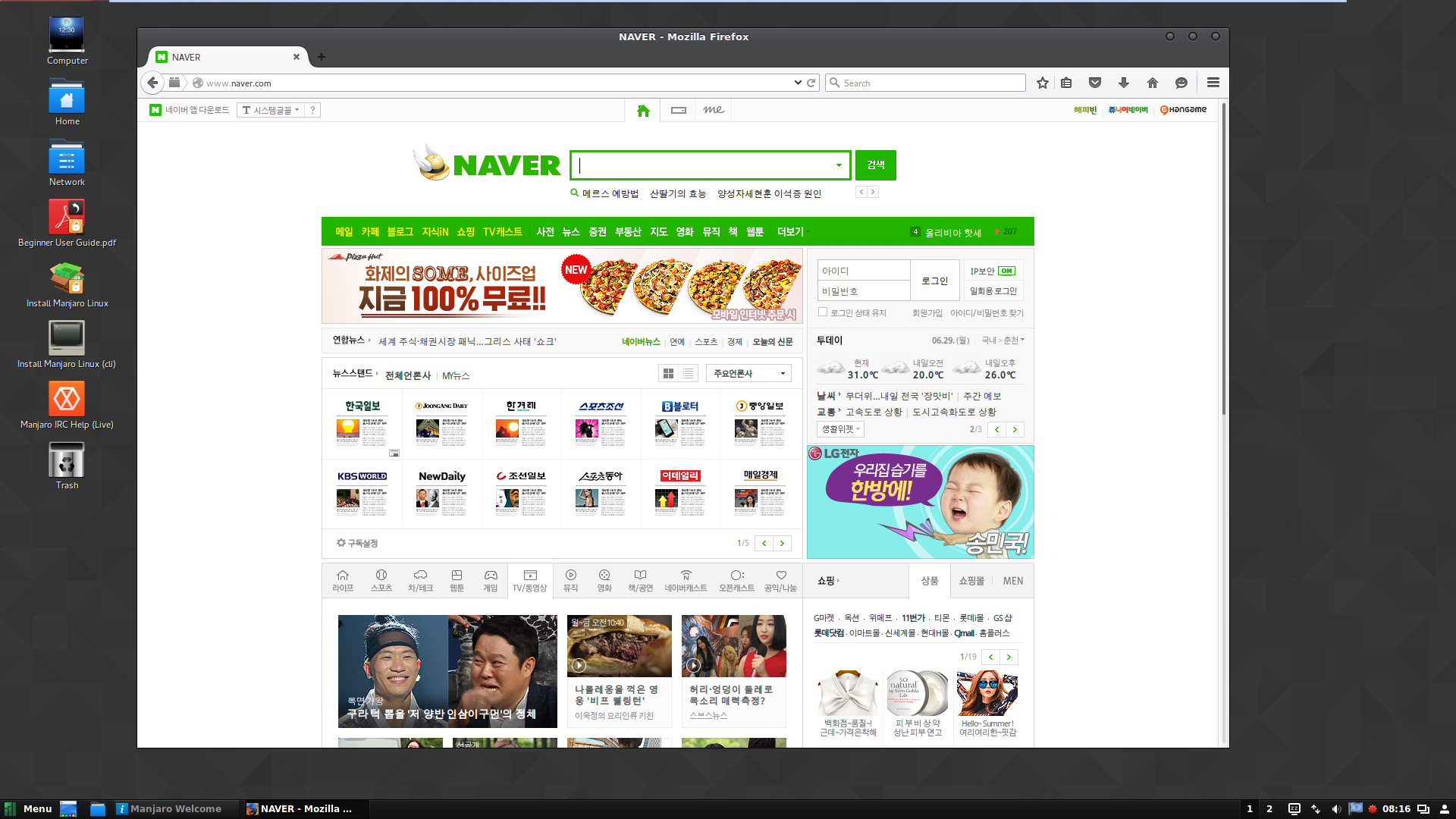Image resolution: width=1456 pixels, height=819 pixels.
Task: Click 메일 in green navigation bar
Action: click(344, 232)
